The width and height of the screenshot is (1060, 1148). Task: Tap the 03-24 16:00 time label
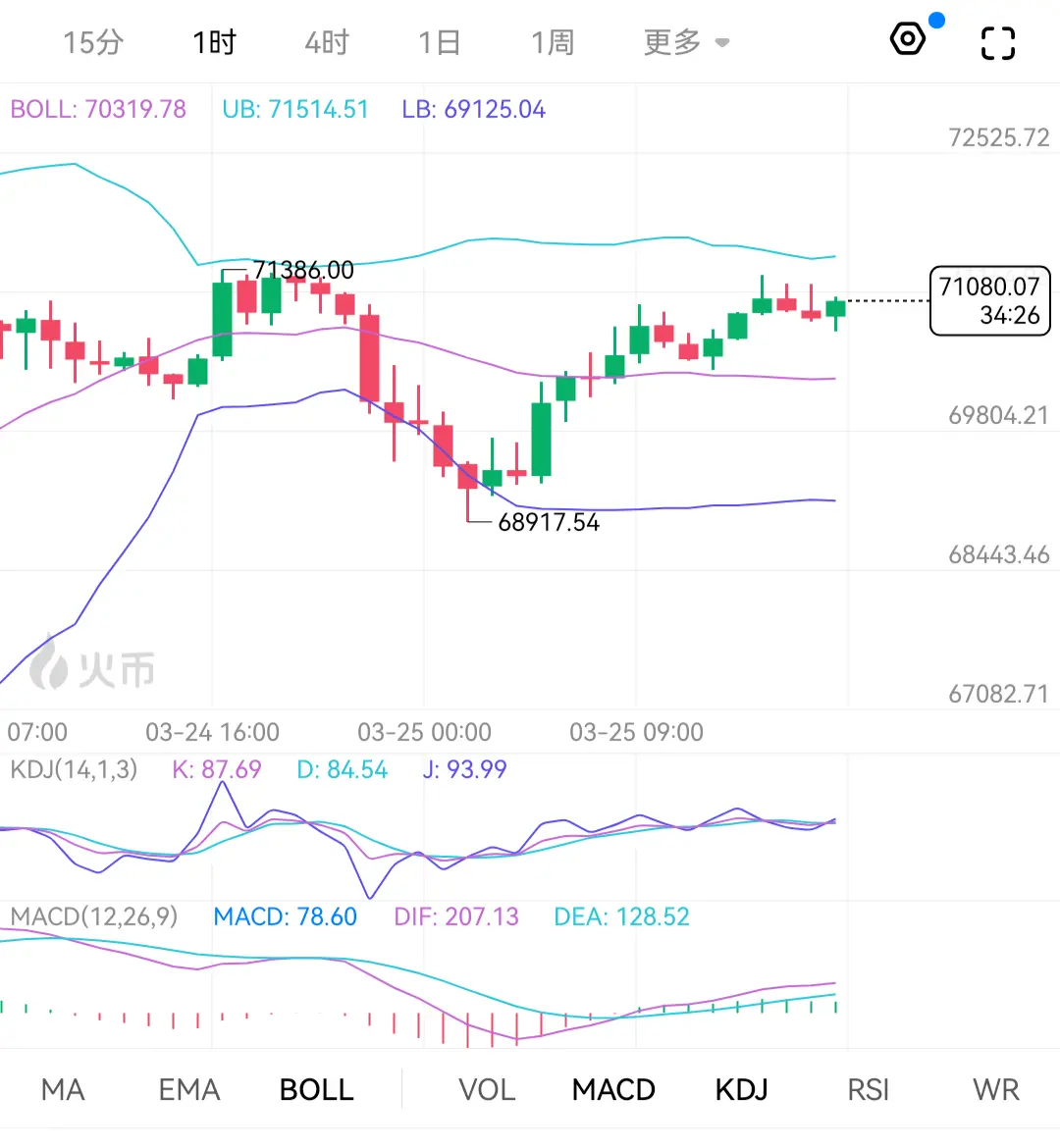[212, 732]
